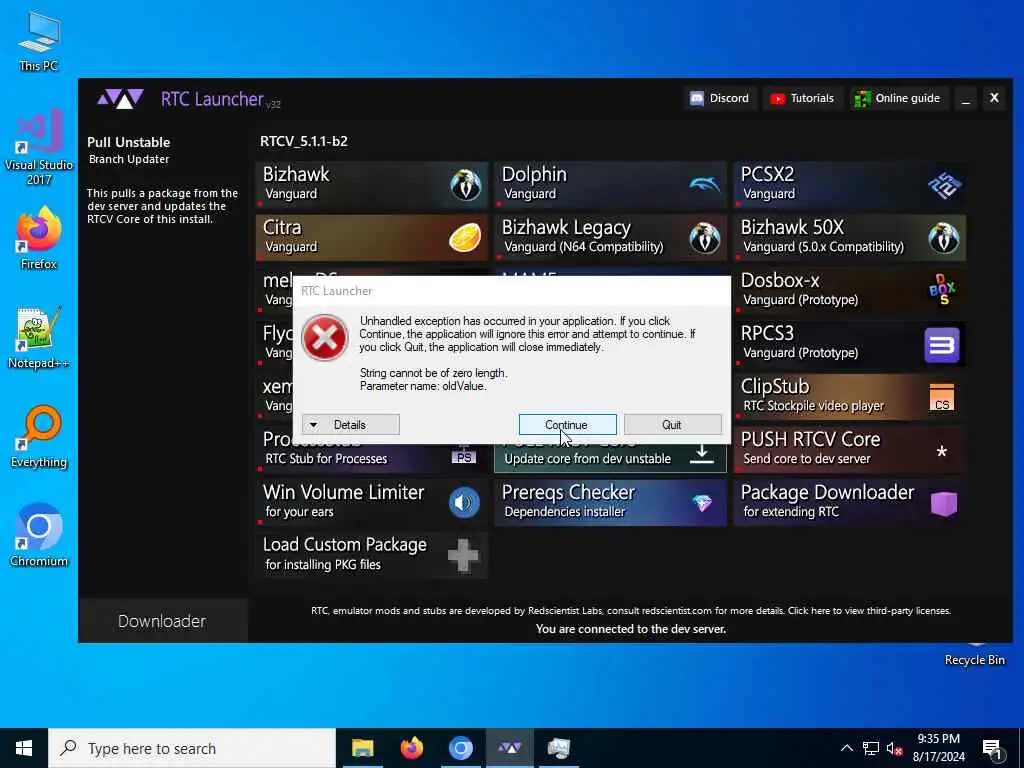Open the Discord link in RTC Launcher
This screenshot has width=1024, height=768.
click(x=720, y=98)
